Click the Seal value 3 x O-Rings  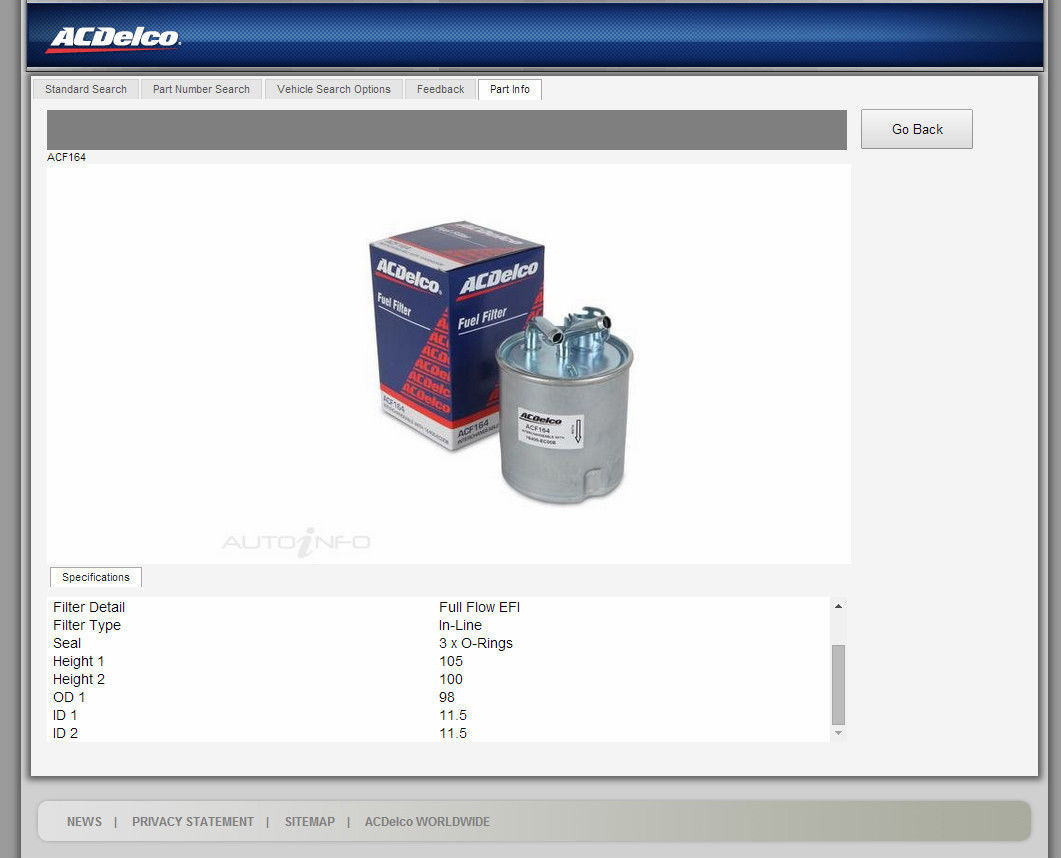[x=476, y=643]
